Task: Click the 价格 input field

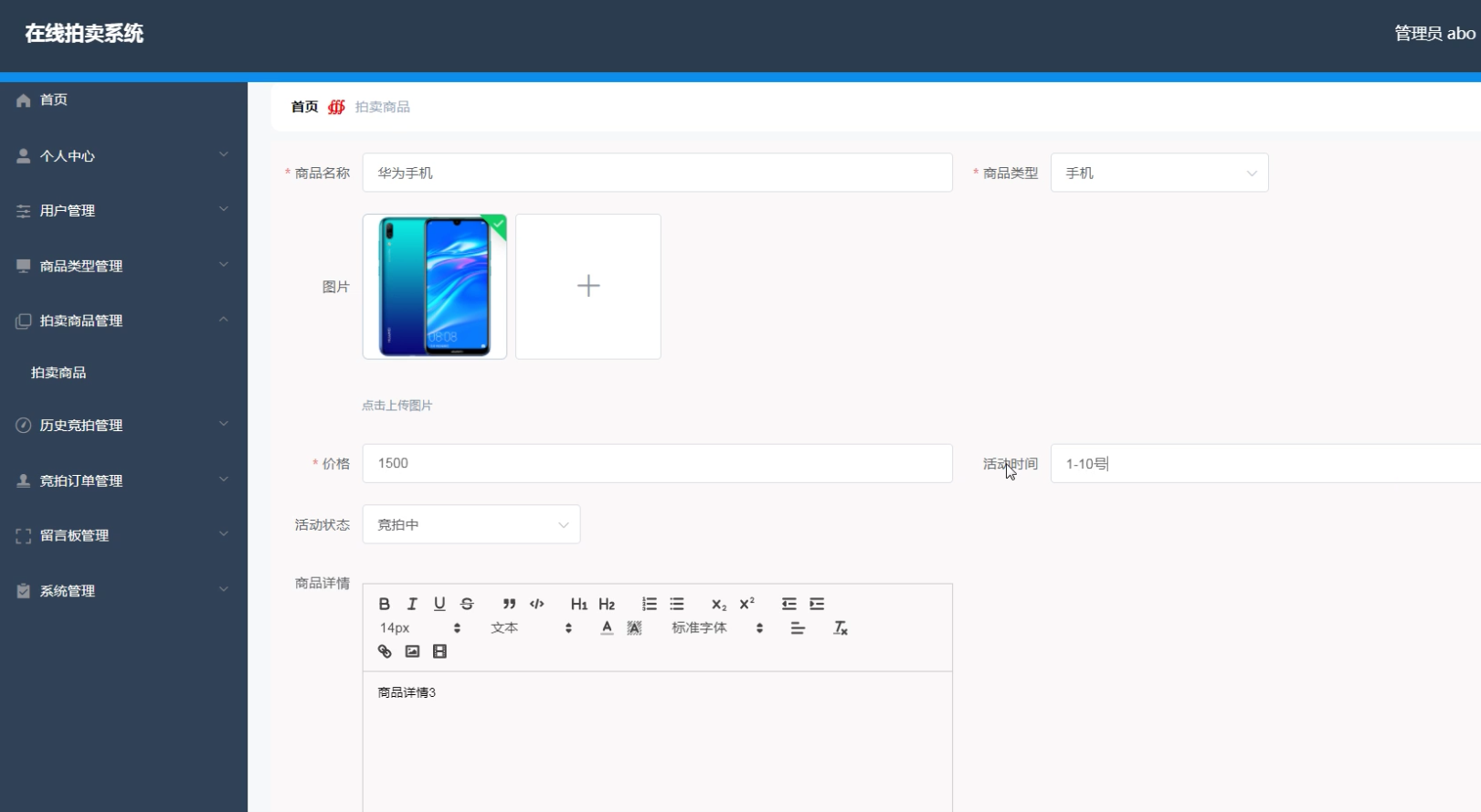Action: (657, 463)
